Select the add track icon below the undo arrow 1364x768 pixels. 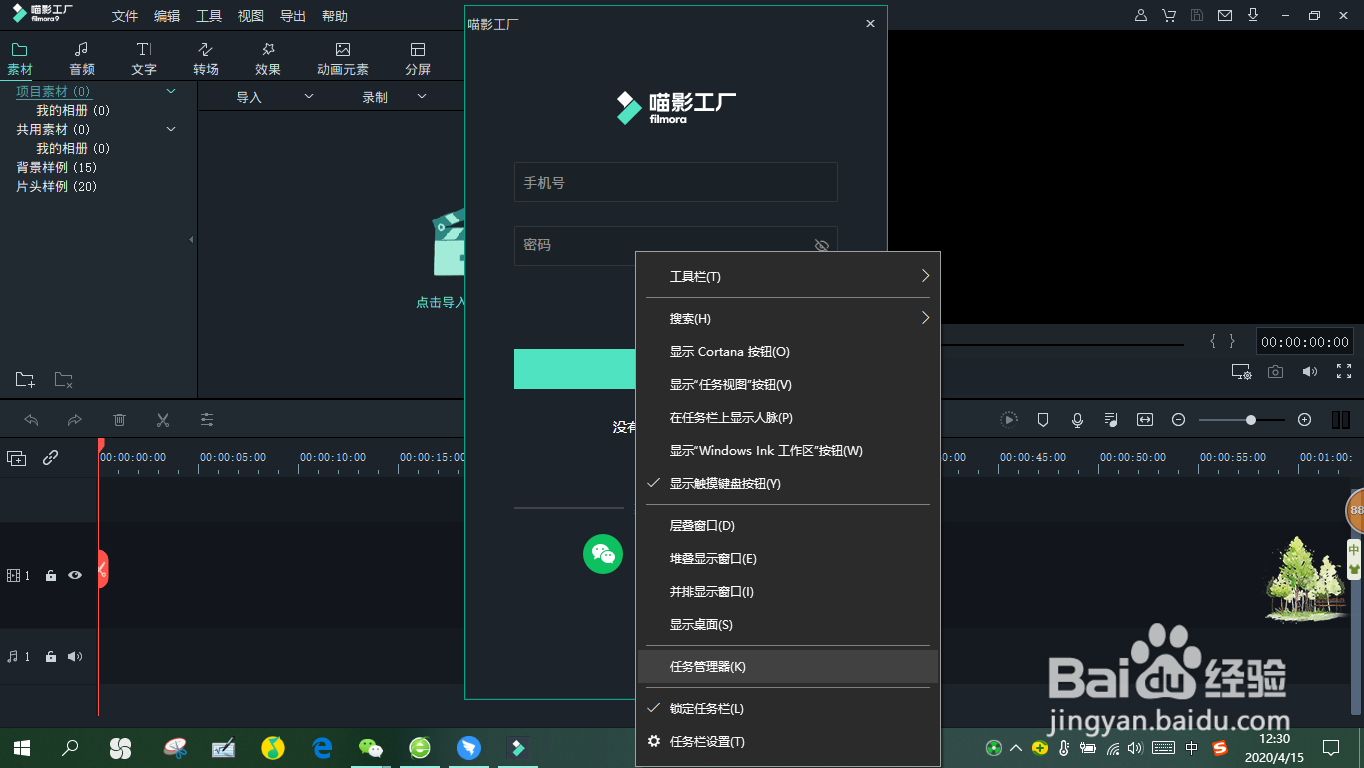(x=16, y=457)
